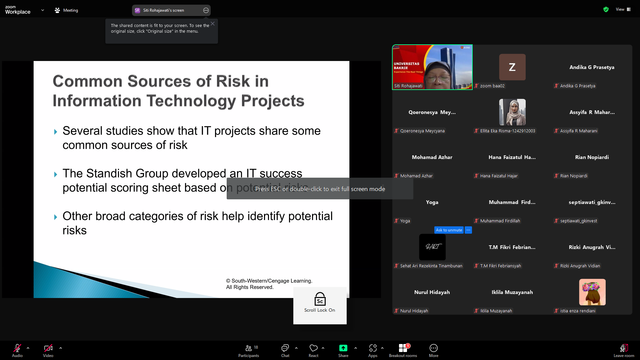This screenshot has height=360, width=640.
Task: Expand reactions arrow beside React
Action: [323, 348]
